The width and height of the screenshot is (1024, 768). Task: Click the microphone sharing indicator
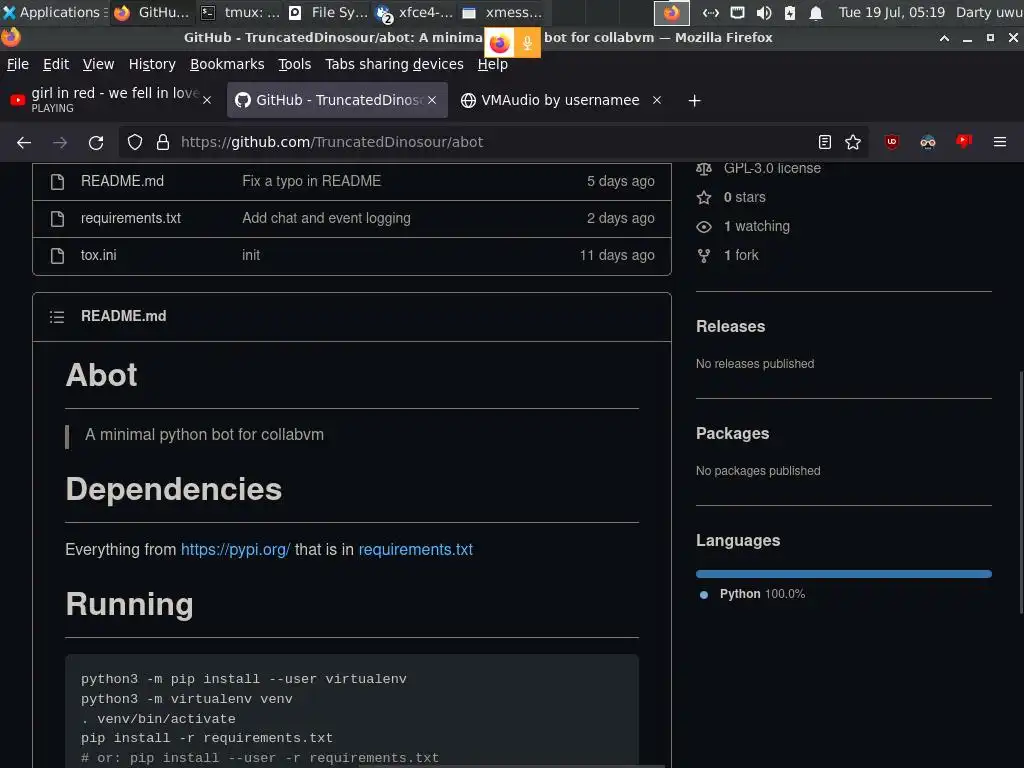(527, 43)
